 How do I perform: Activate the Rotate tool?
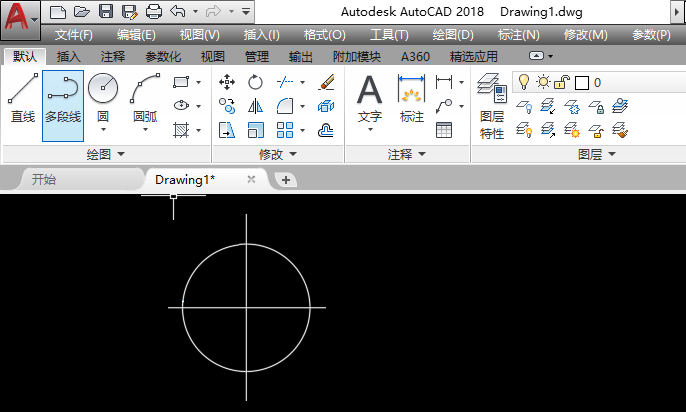coord(255,82)
